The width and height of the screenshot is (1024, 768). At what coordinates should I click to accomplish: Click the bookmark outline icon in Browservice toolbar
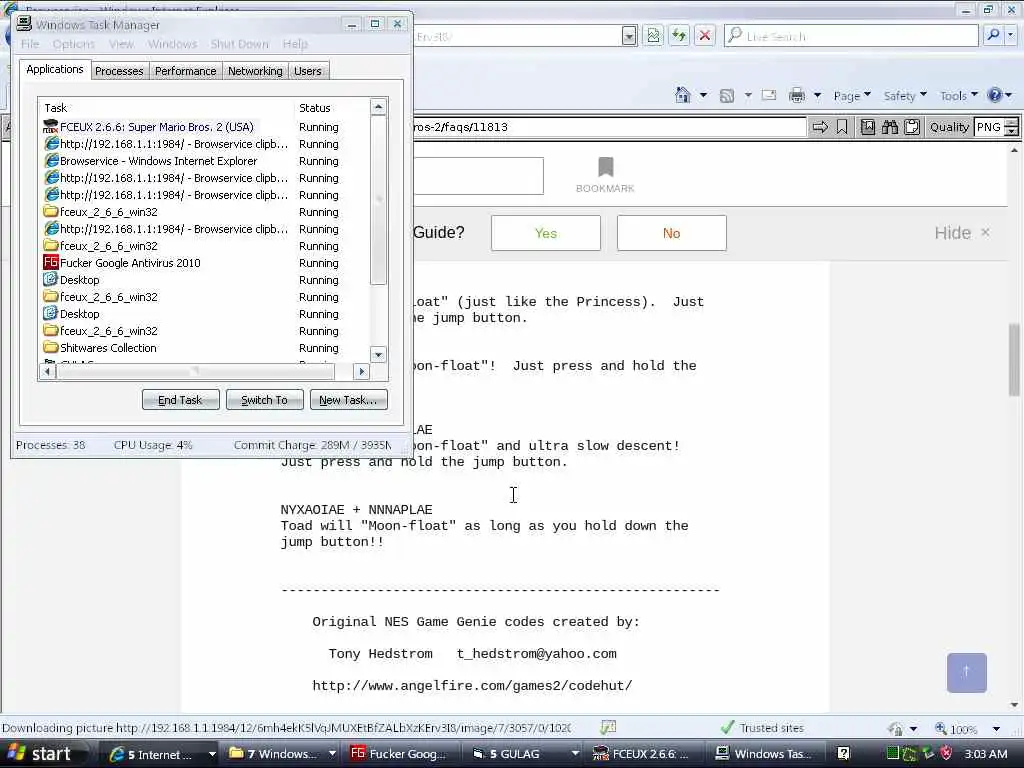point(842,127)
